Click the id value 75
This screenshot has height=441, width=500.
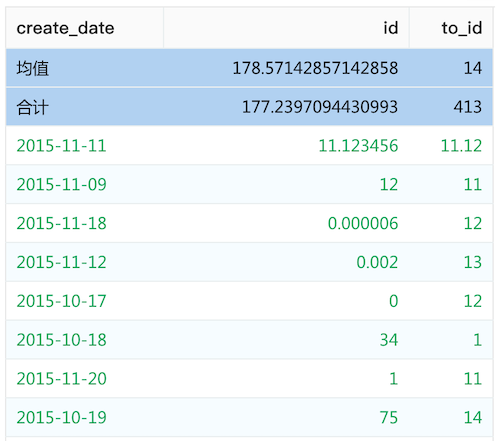pyautogui.click(x=389, y=418)
